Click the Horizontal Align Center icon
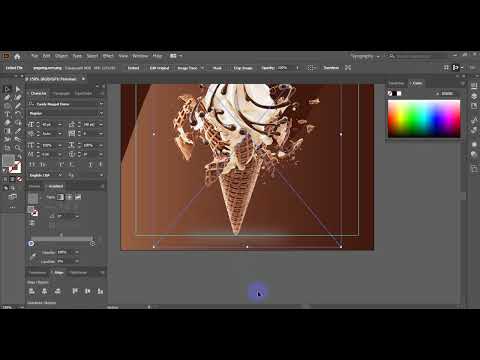The width and height of the screenshot is (480, 360). (x=44, y=291)
